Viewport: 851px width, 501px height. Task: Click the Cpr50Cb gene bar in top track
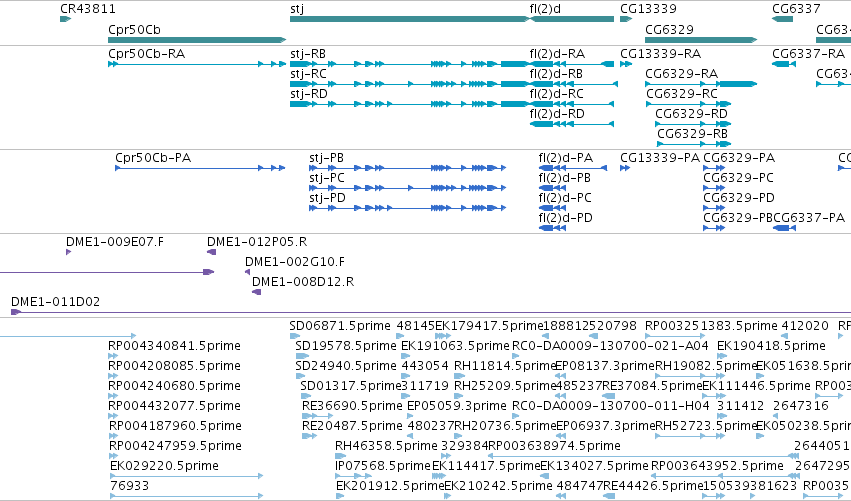(197, 40)
